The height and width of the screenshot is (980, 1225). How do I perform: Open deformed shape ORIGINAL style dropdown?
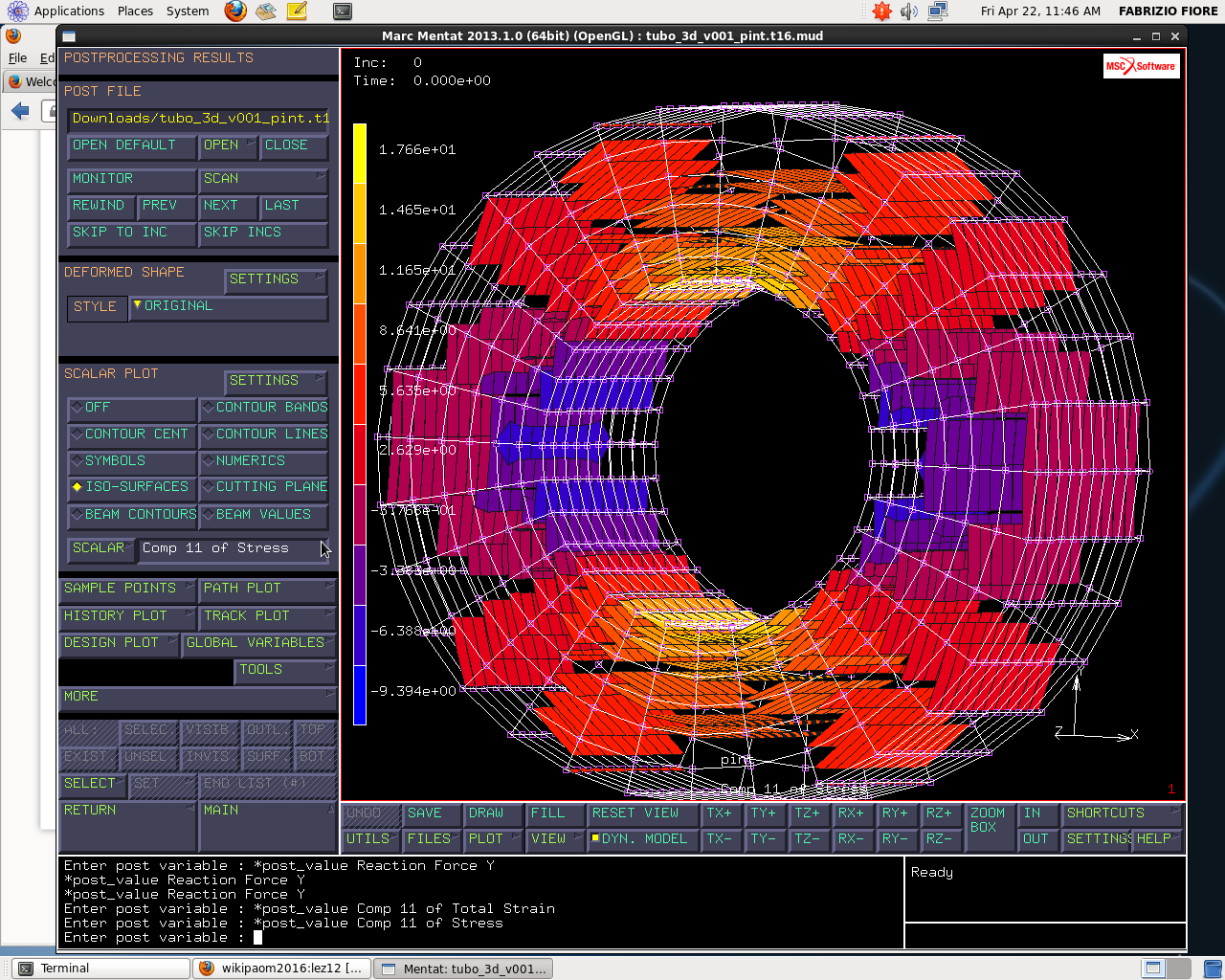[x=229, y=306]
